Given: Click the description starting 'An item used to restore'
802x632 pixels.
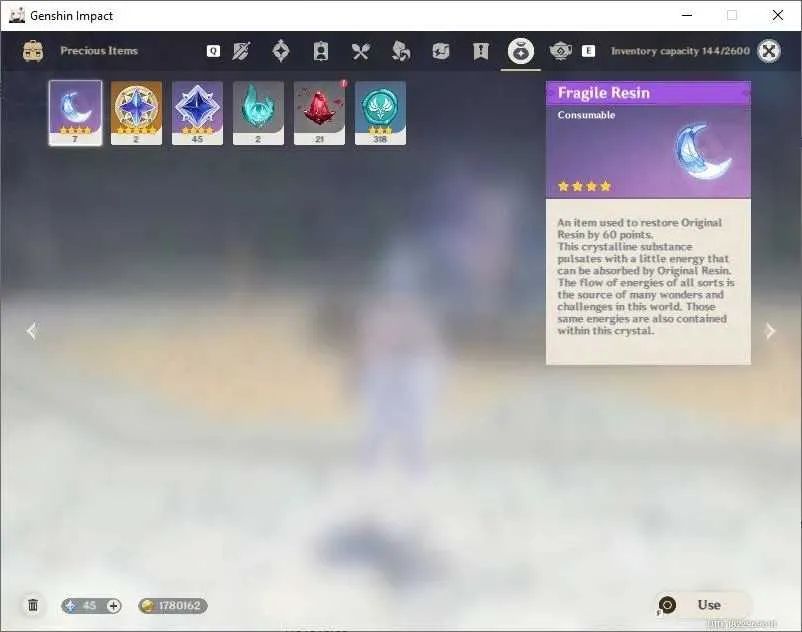Looking at the screenshot, I should (645, 277).
